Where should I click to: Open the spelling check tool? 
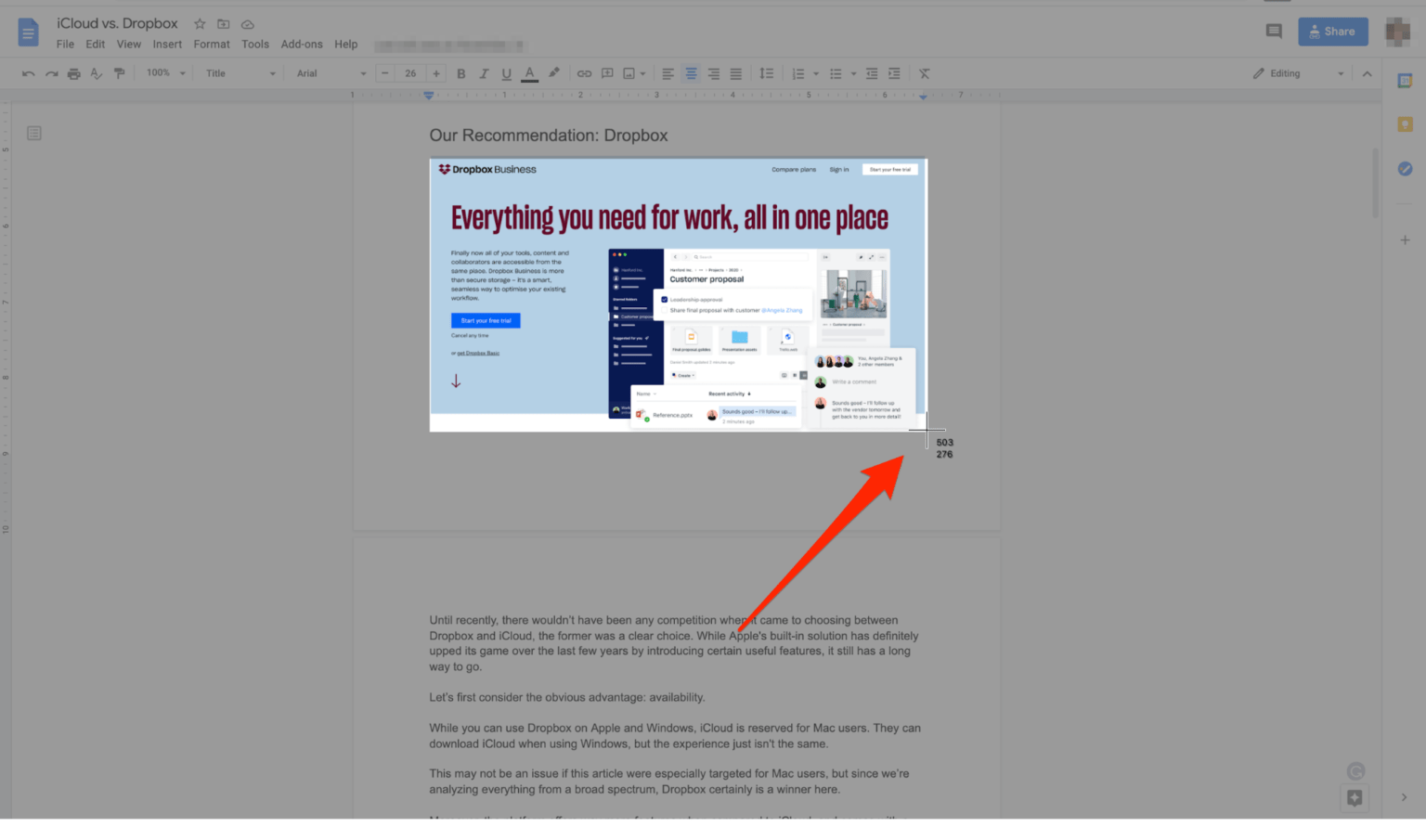click(96, 73)
